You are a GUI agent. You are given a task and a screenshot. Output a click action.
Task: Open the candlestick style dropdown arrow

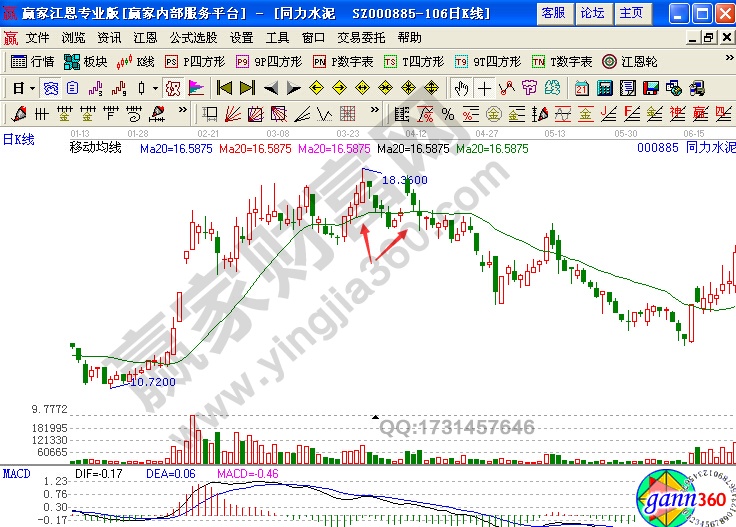click(155, 87)
